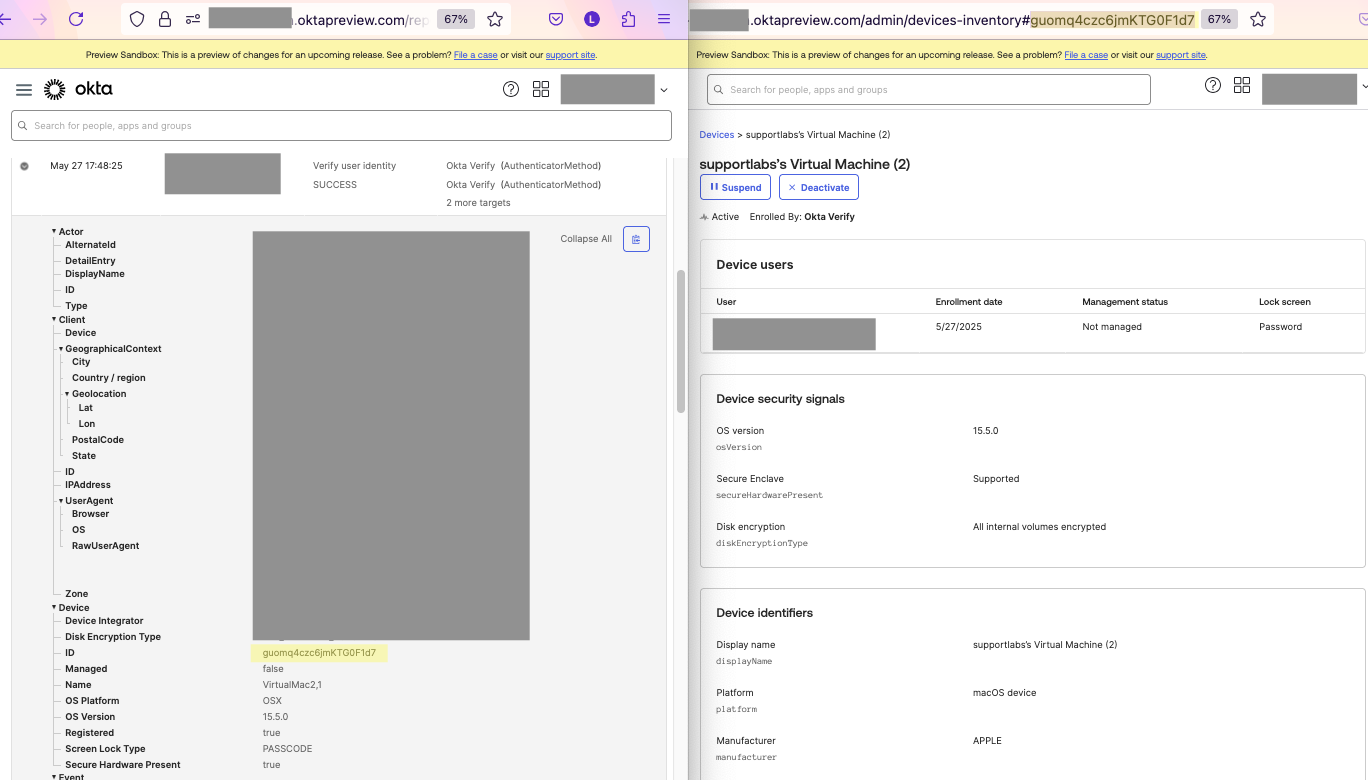Viewport: 1368px width, 780px height.
Task: Open support site link in right banner
Action: point(1181,55)
